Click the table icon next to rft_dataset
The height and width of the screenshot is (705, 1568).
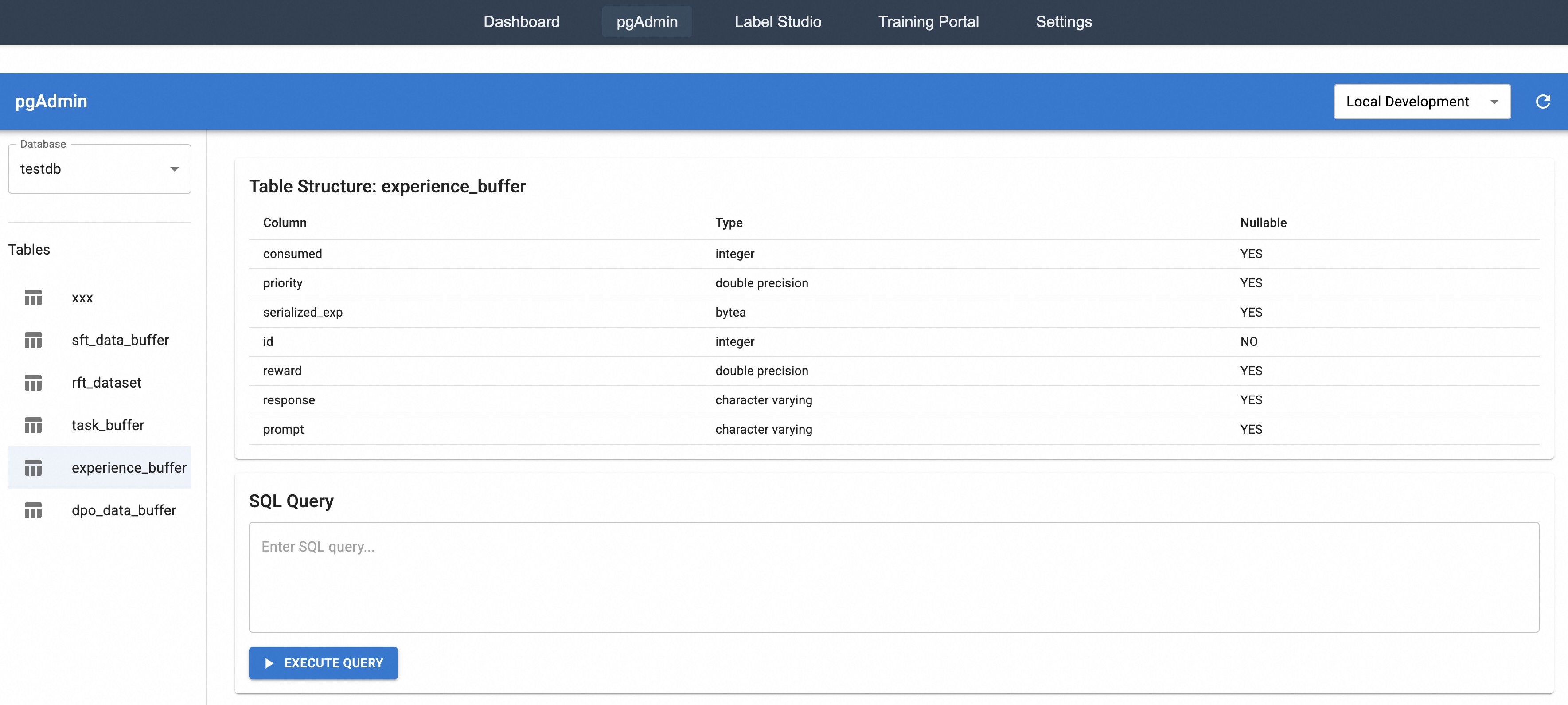[33, 383]
